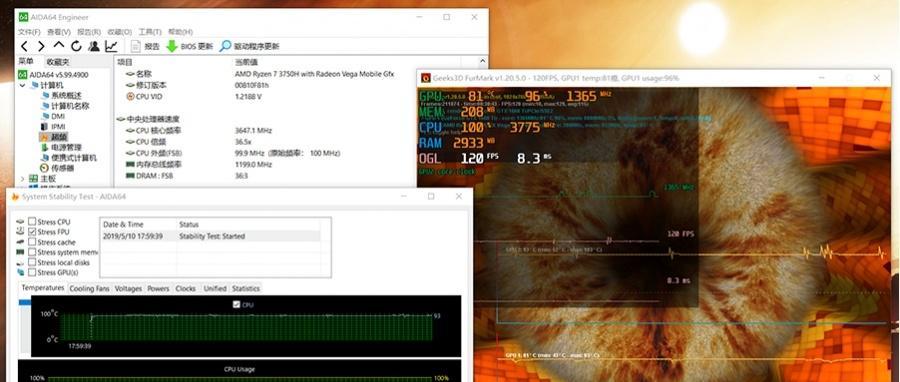Enable the Stress CPU checkbox

tap(32, 221)
